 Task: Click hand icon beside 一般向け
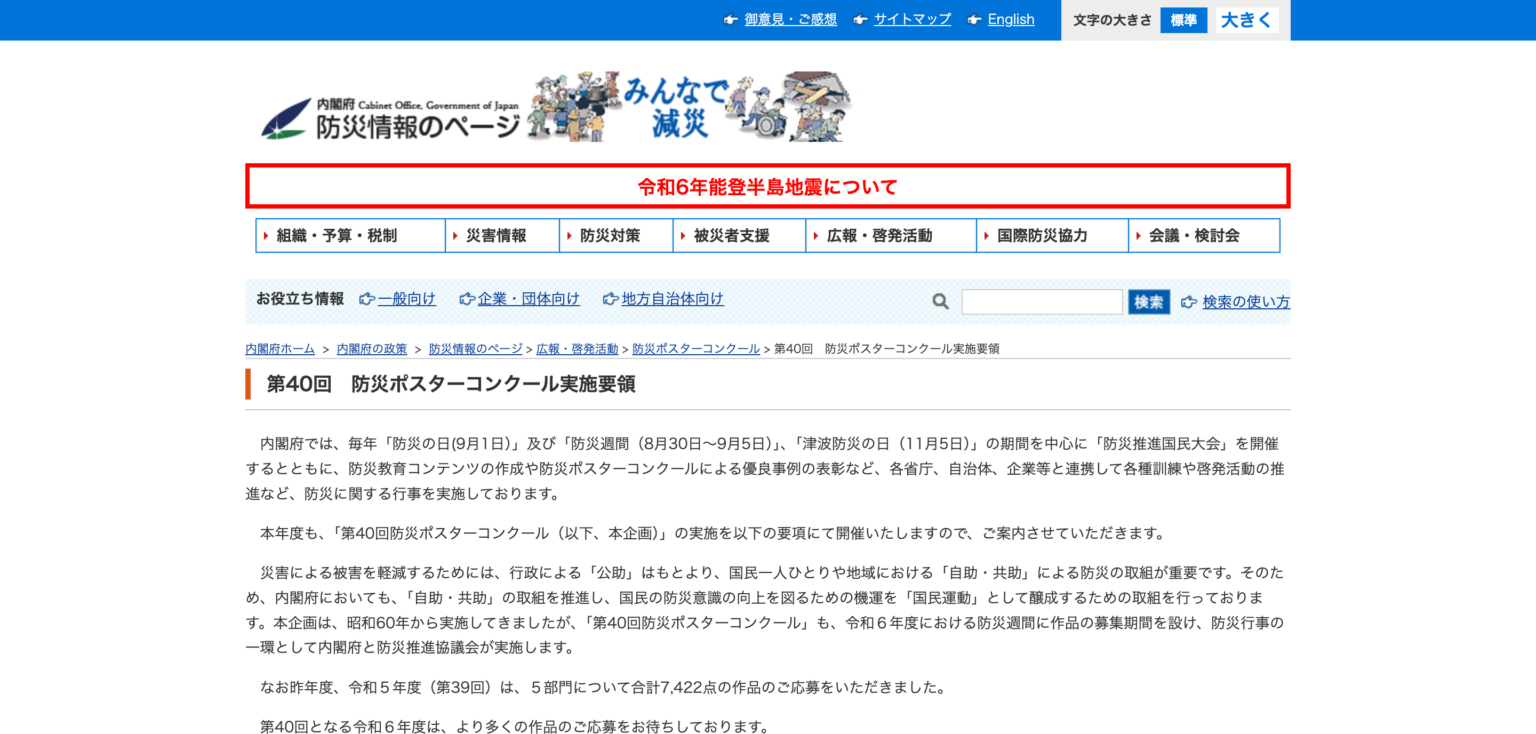367,299
